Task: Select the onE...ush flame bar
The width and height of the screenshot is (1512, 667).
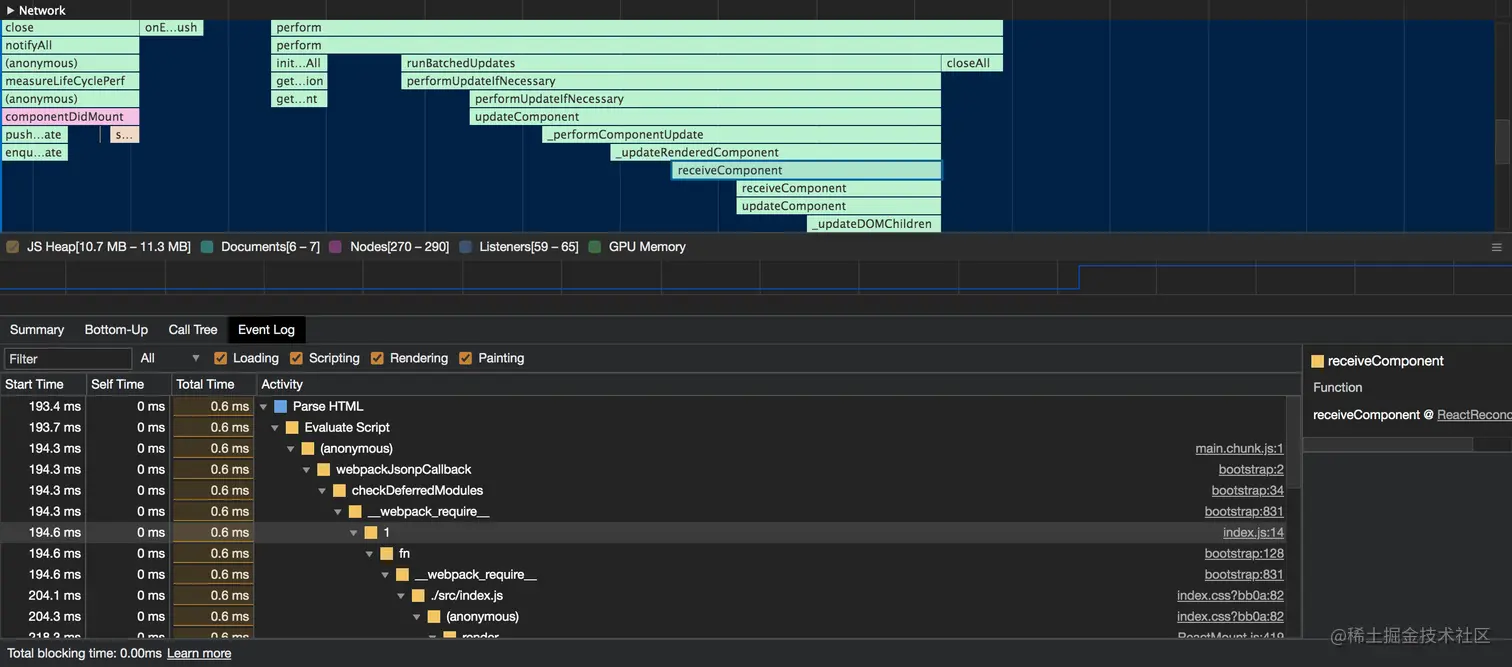Action: pos(172,28)
